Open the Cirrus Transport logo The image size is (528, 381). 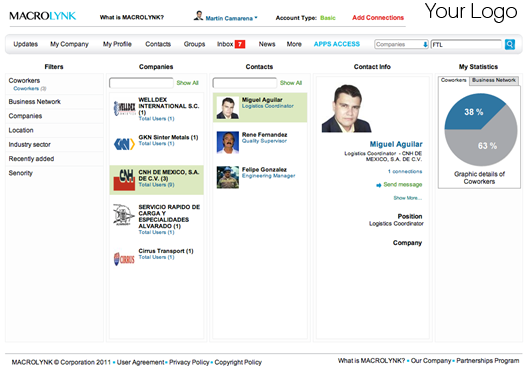point(124,259)
